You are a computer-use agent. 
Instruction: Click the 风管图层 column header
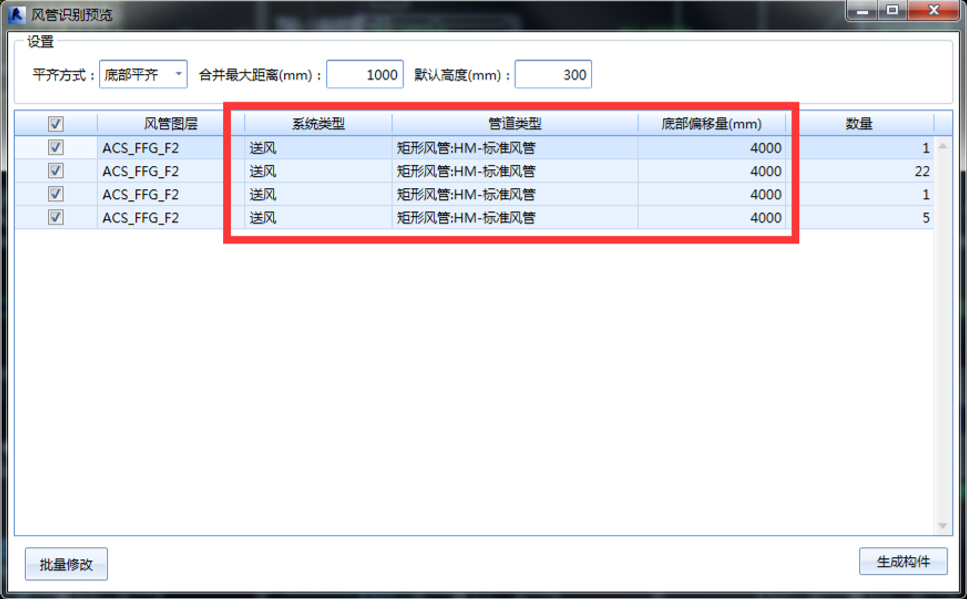[171, 124]
